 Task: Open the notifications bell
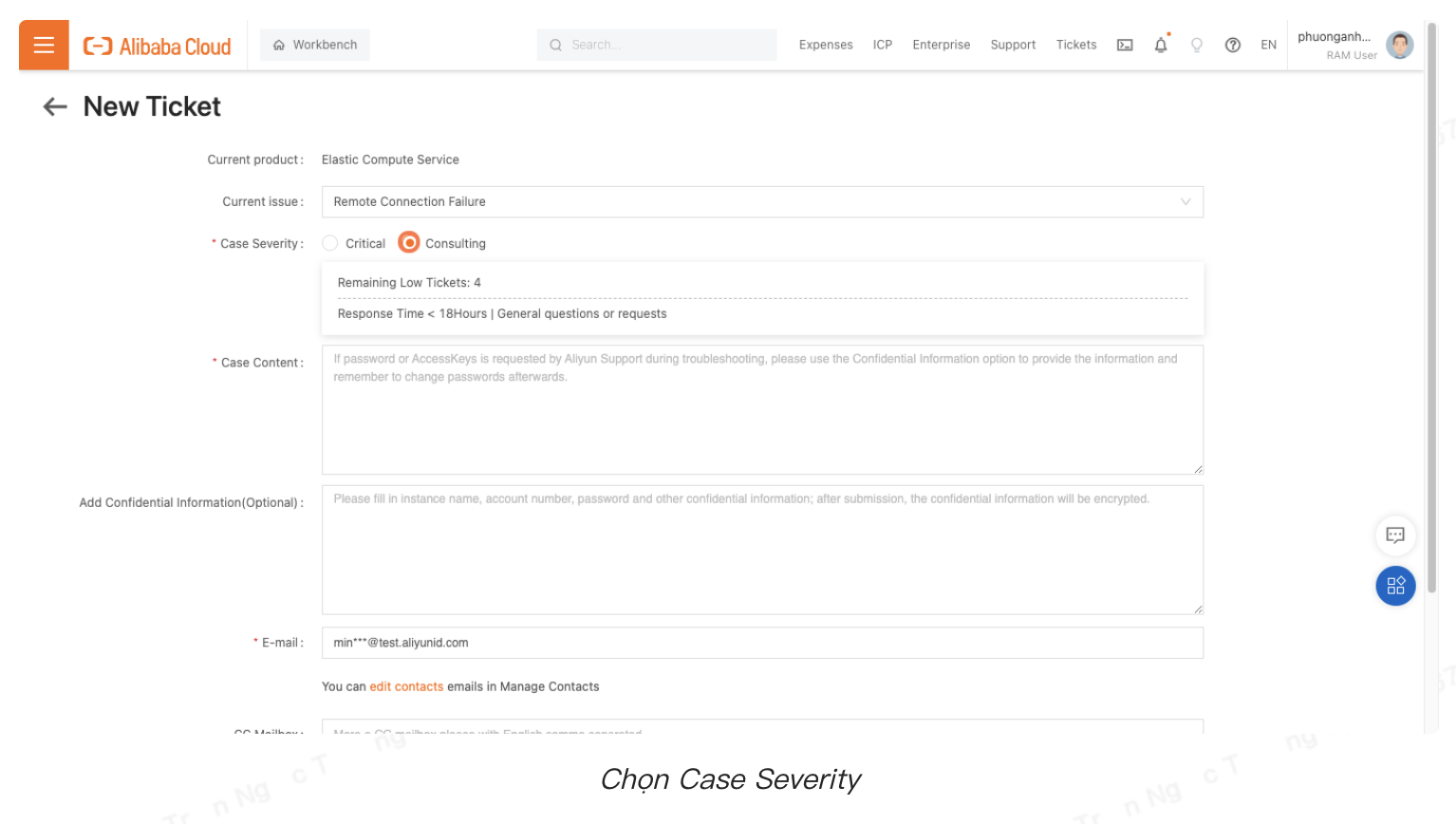(1161, 45)
